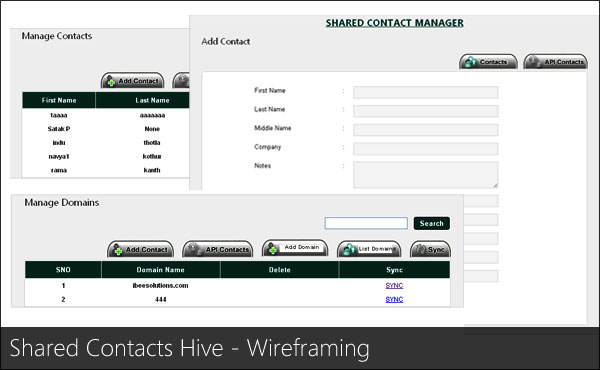Click the List Domains button

pyautogui.click(x=369, y=249)
